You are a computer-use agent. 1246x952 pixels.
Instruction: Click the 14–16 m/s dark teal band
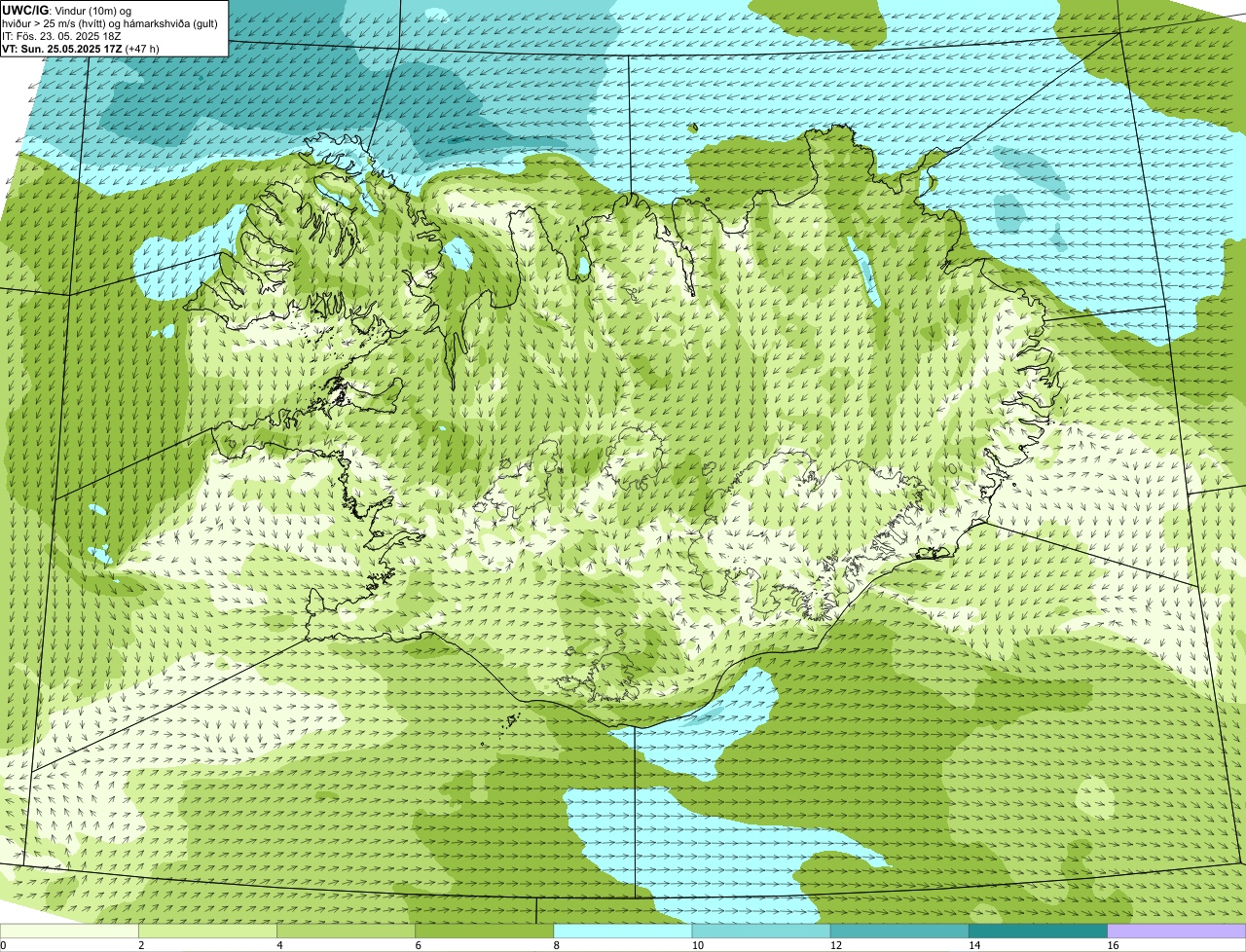point(1038,931)
